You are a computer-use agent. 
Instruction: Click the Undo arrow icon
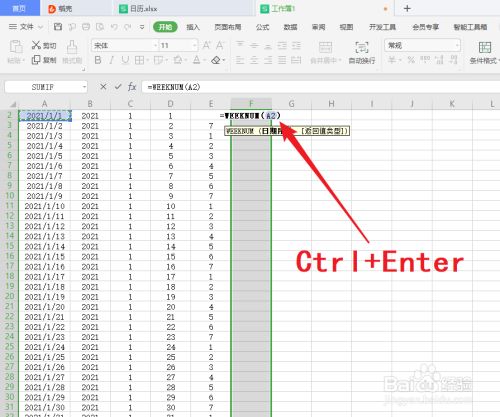[114, 27]
